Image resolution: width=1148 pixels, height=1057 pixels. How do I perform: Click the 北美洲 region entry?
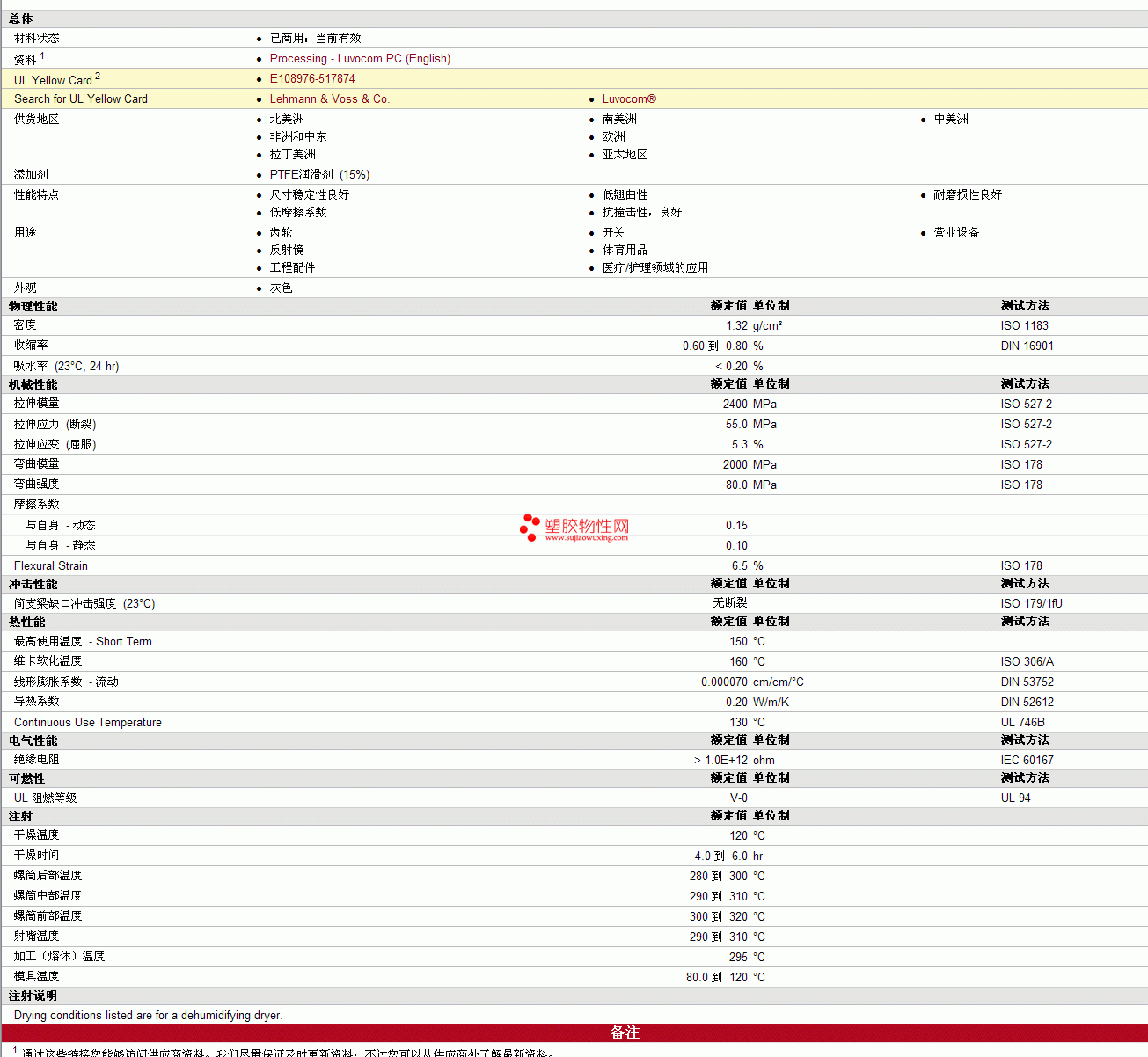pos(287,119)
